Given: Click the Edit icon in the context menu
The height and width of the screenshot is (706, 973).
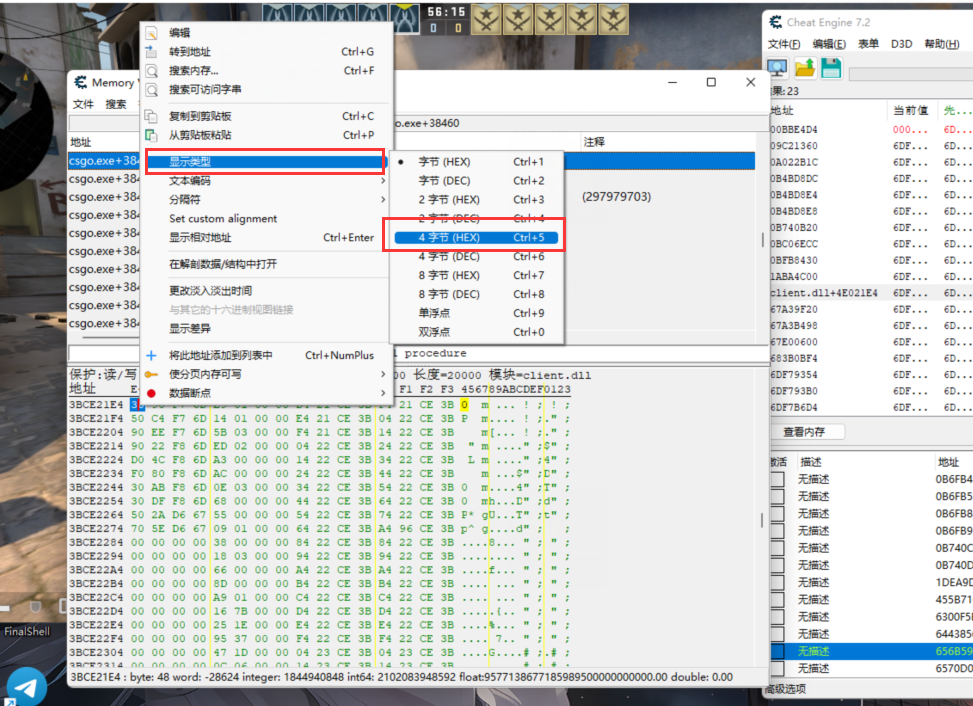Looking at the screenshot, I should pyautogui.click(x=151, y=33).
